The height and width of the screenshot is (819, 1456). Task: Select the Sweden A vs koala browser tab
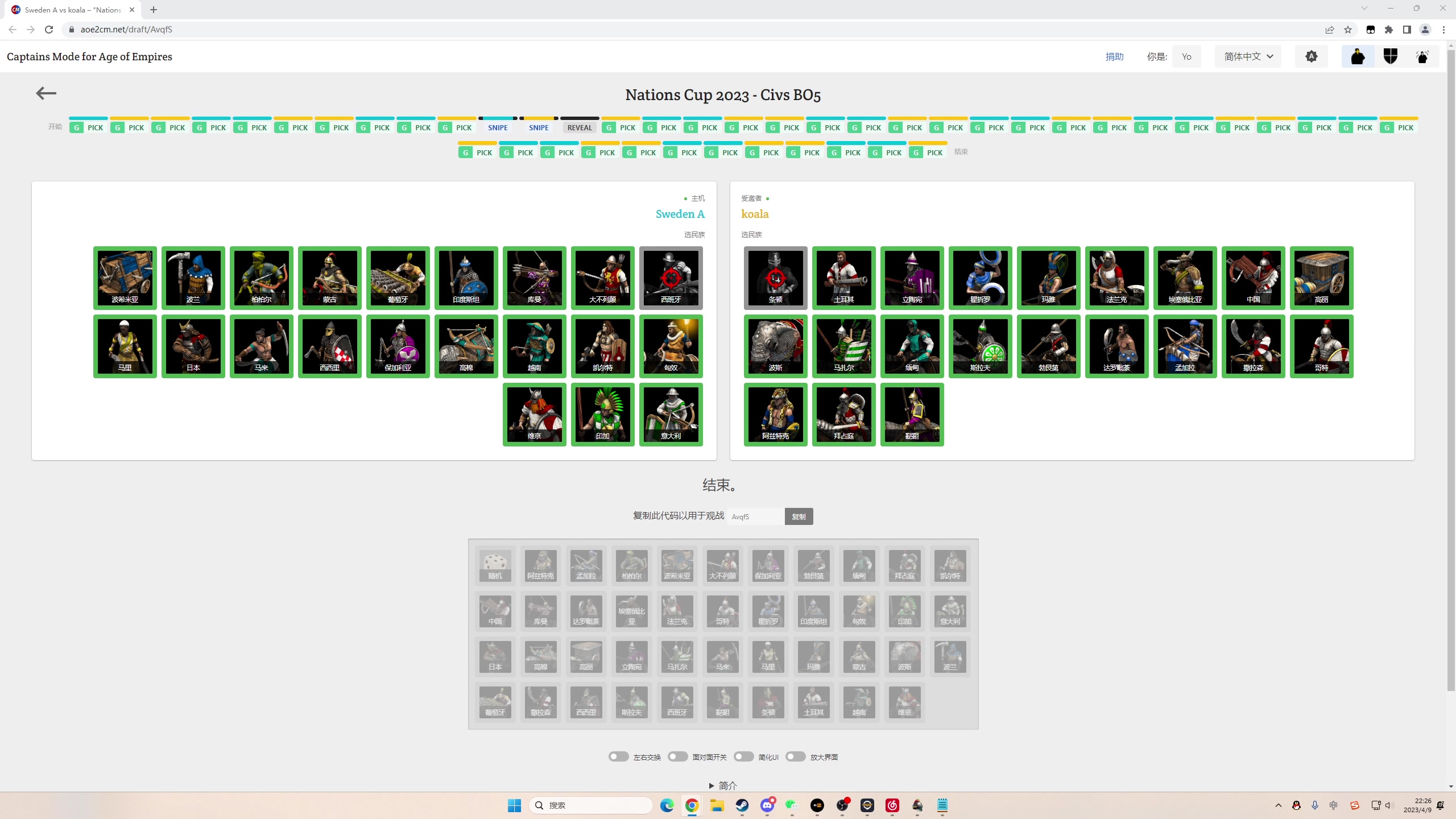coord(73,10)
